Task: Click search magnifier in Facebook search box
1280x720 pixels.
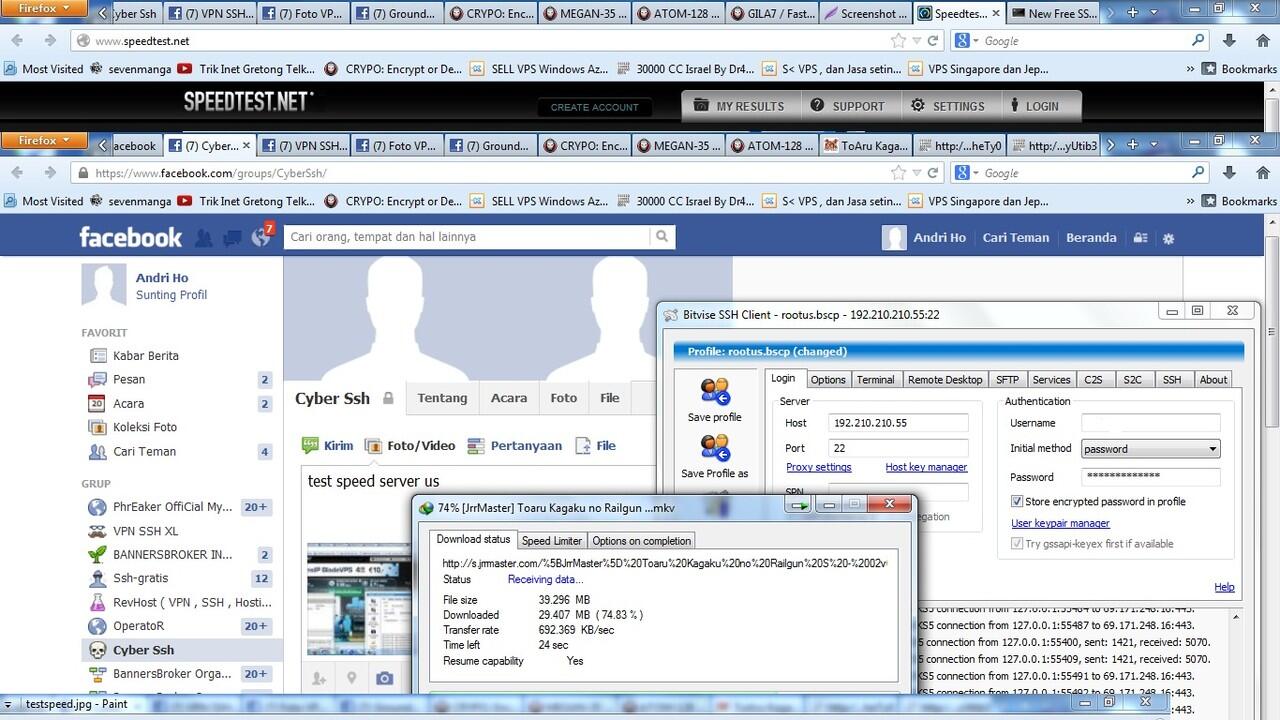Action: point(661,237)
